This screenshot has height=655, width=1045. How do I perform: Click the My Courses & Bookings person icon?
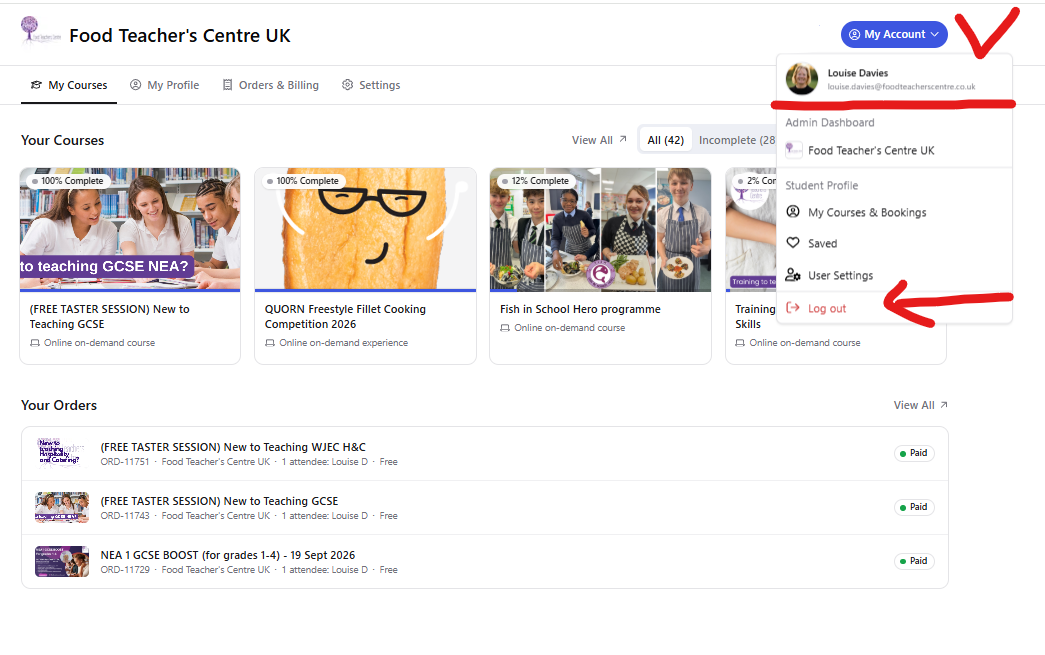[x=792, y=211]
